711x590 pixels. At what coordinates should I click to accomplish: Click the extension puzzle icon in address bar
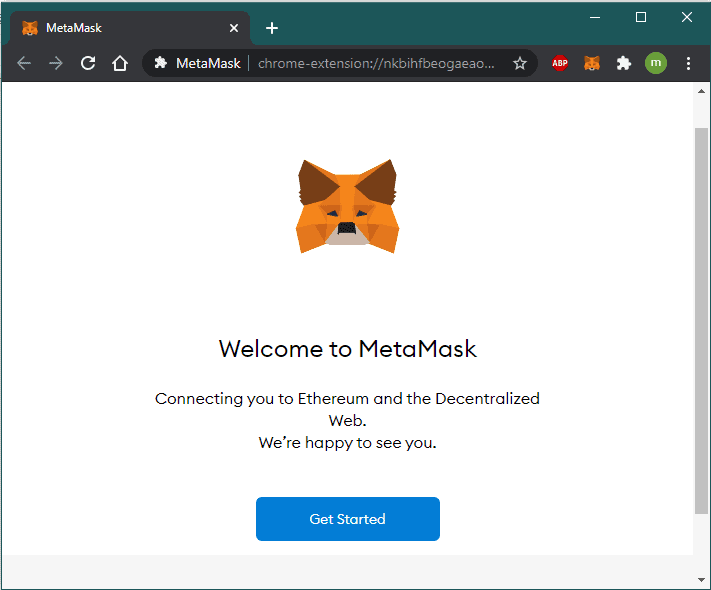[x=161, y=63]
